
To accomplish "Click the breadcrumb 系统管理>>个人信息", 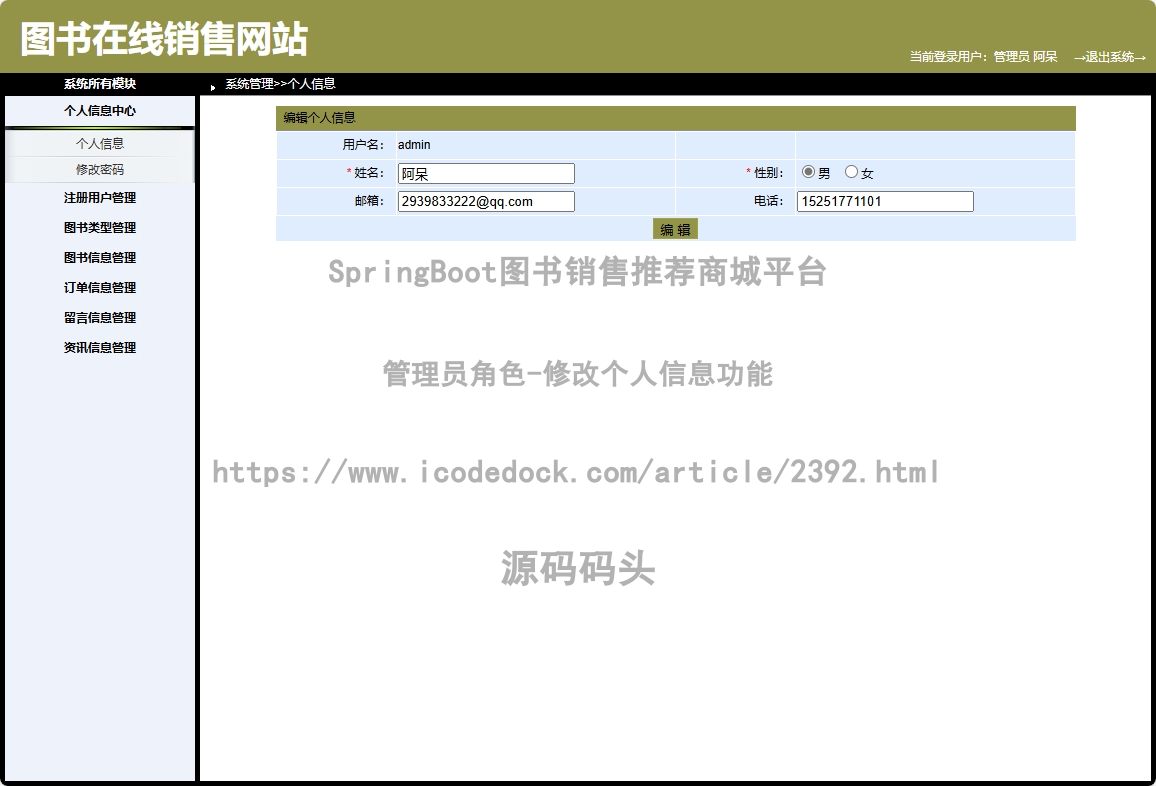I will pyautogui.click(x=280, y=83).
